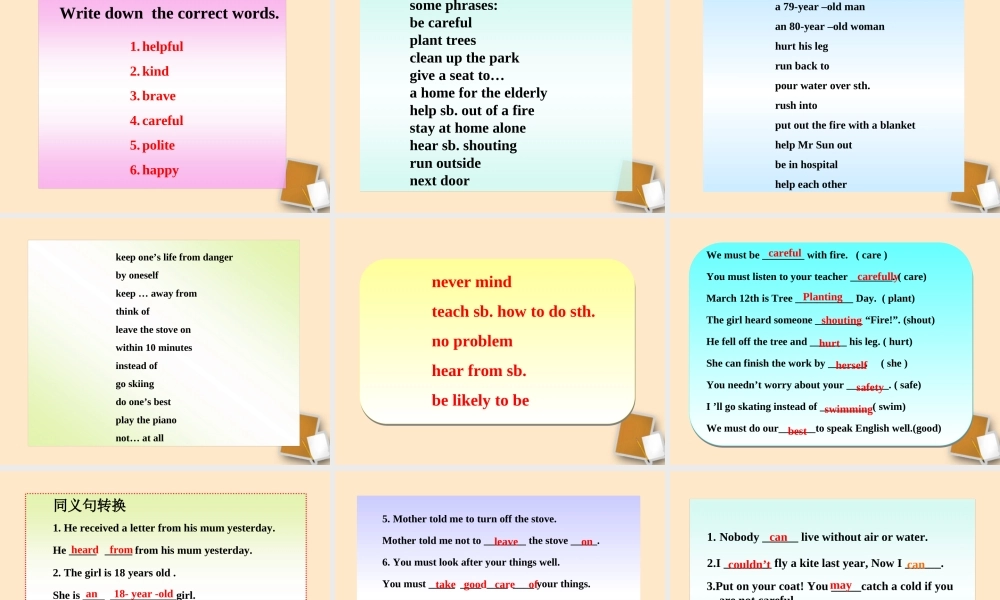The width and height of the screenshot is (1000, 600).
Task: Open the 'Nobody can live' slide
Action: (834, 536)
